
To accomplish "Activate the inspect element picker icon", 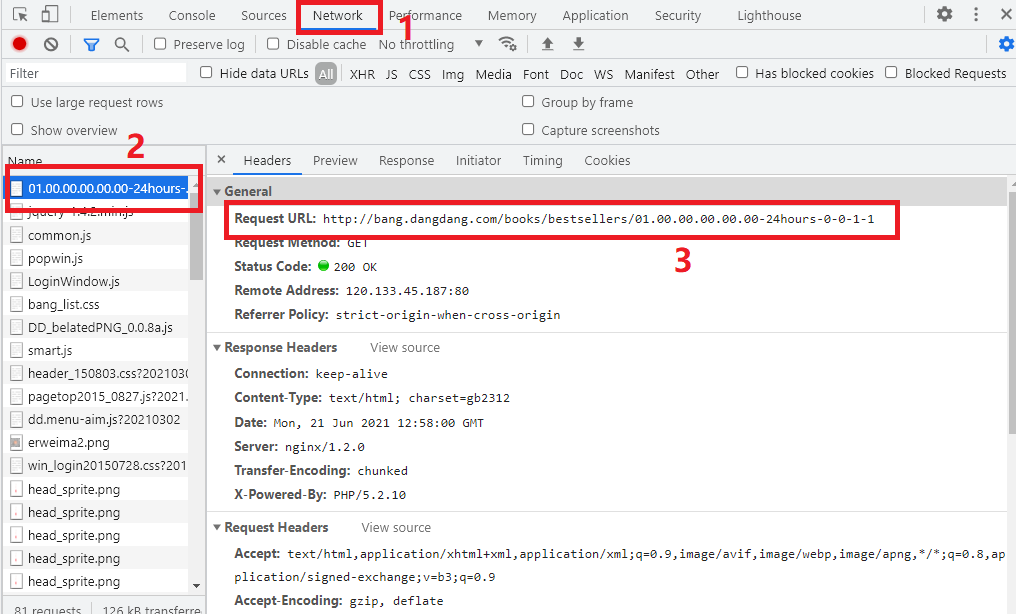I will (x=20, y=15).
